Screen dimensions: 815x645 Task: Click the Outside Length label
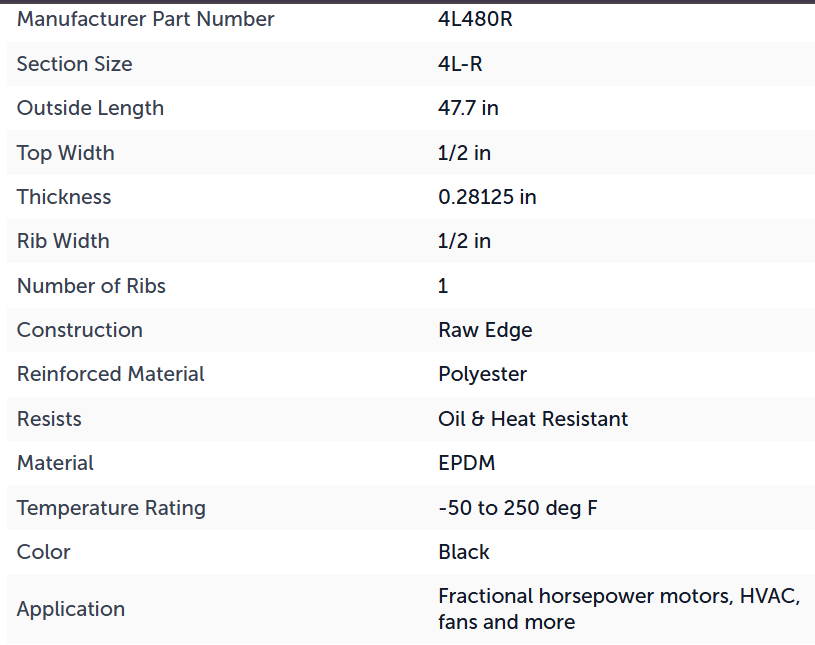pyautogui.click(x=90, y=108)
